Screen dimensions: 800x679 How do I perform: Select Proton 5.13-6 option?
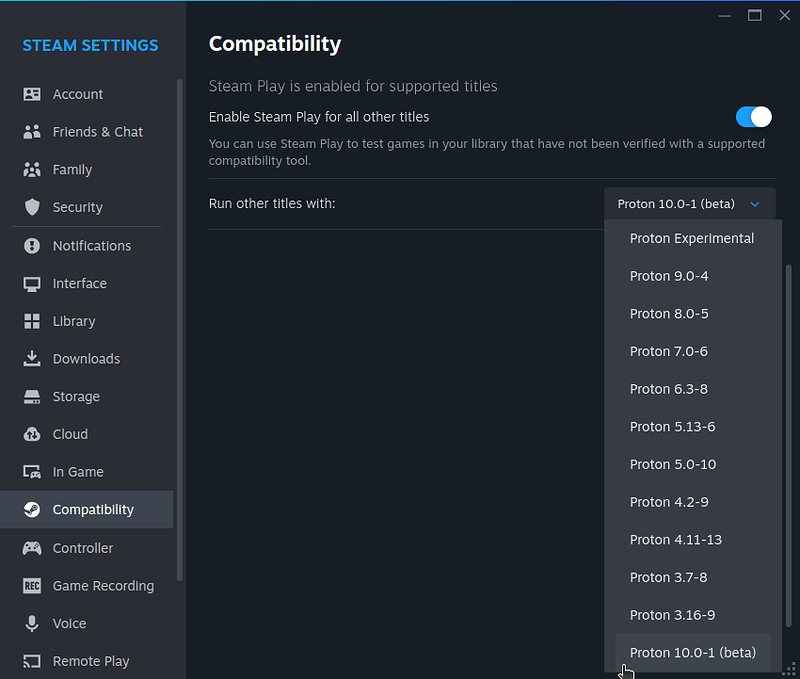point(692,427)
